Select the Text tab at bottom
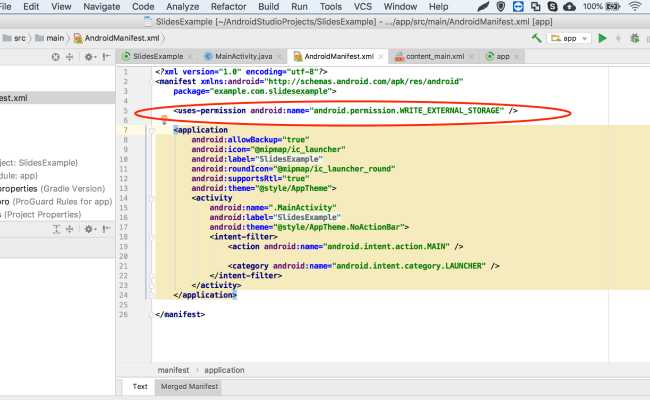650x400 pixels. [140, 386]
